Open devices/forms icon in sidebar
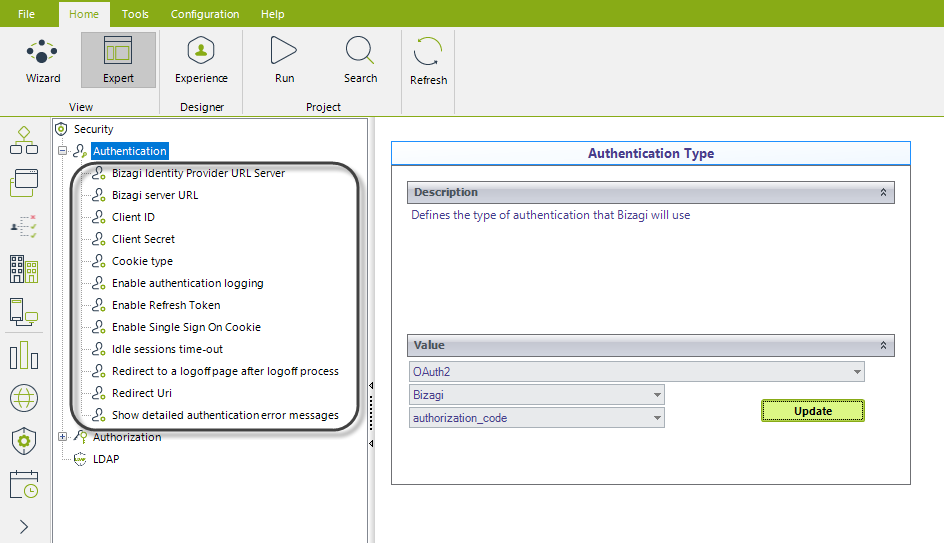The height and width of the screenshot is (543, 944). tap(24, 312)
